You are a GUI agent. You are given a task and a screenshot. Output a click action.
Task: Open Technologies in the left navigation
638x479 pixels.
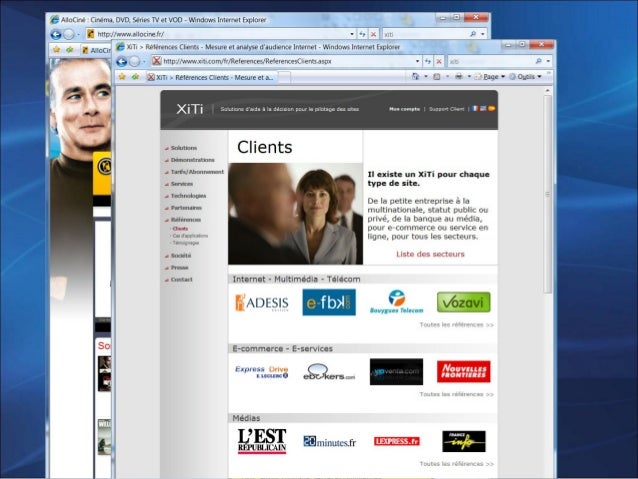(188, 196)
